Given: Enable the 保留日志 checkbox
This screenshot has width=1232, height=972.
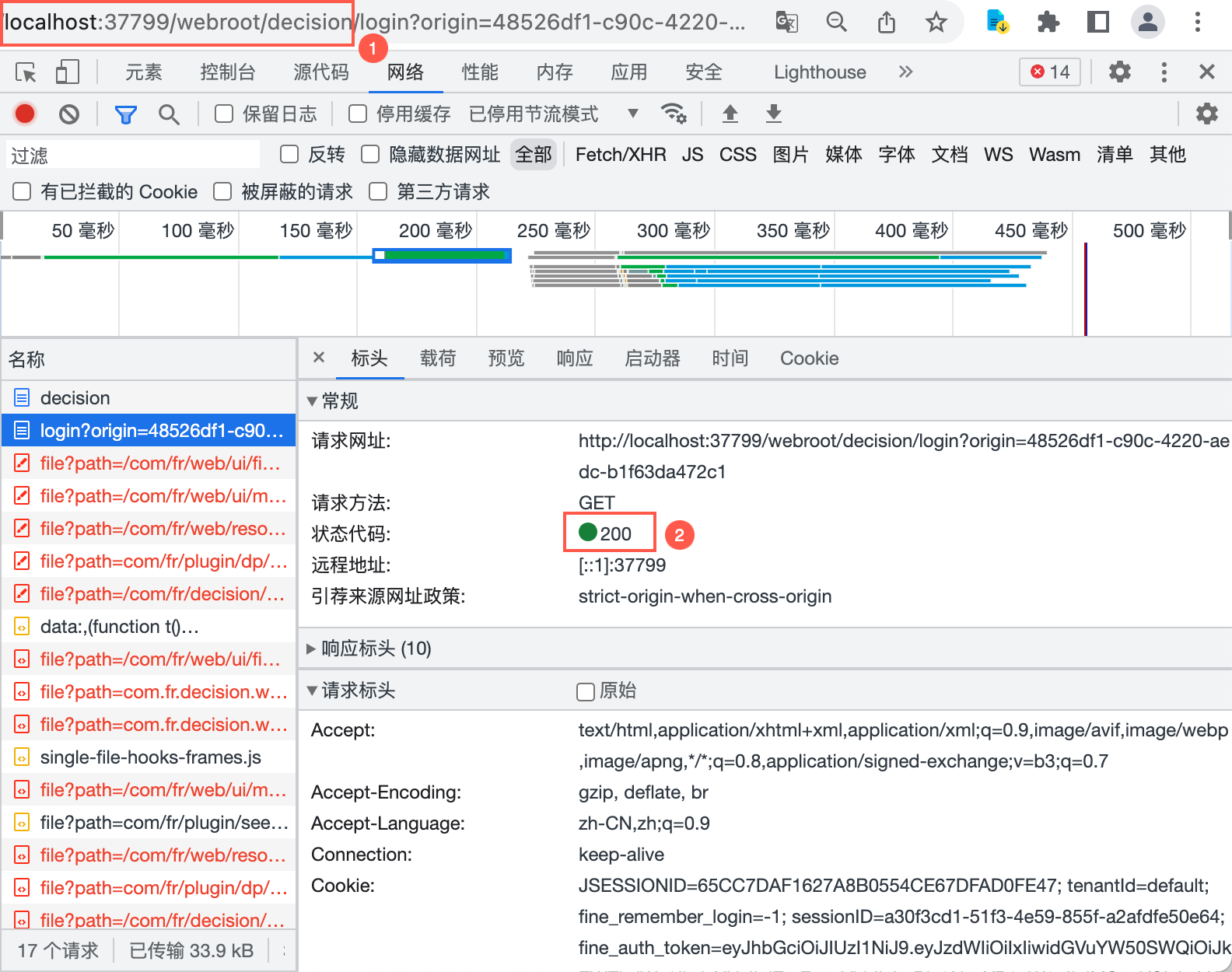Looking at the screenshot, I should (x=224, y=114).
